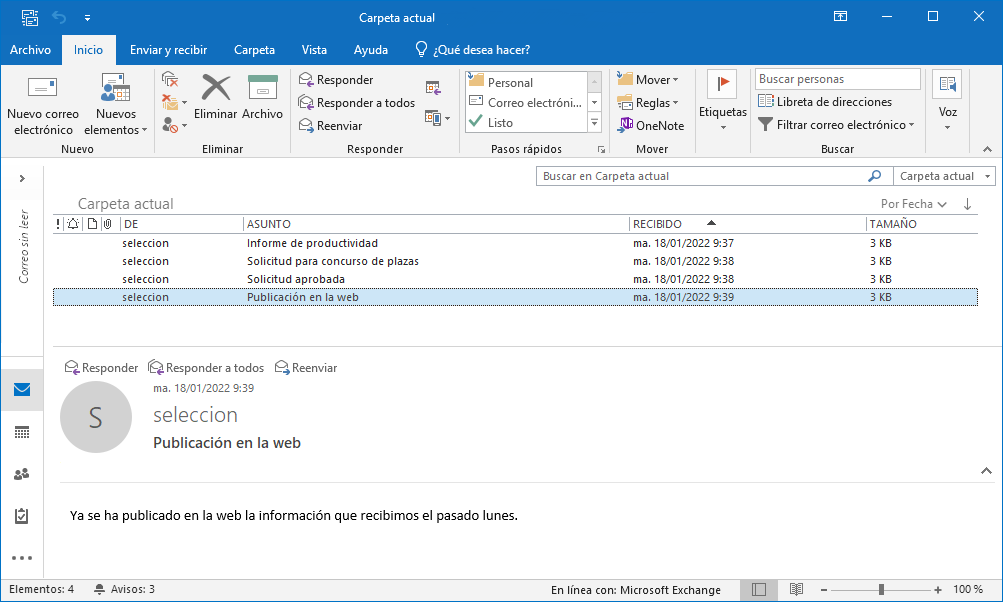This screenshot has height=602, width=1003.
Task: Expand the Filtrar correo electrónico dropdown
Action: 836,125
